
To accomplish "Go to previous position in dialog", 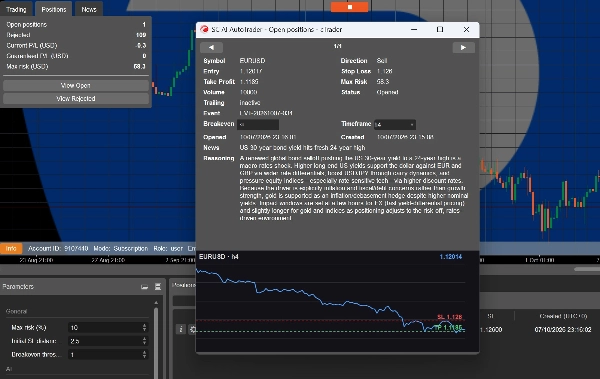I will coord(211,47).
